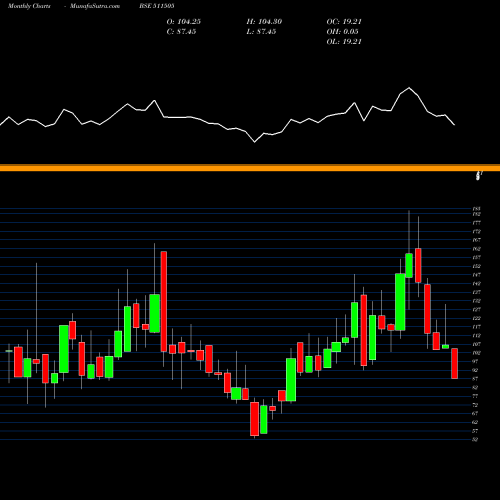Click the 172 price axis label
This screenshot has height=500, width=500.
click(x=476, y=231)
